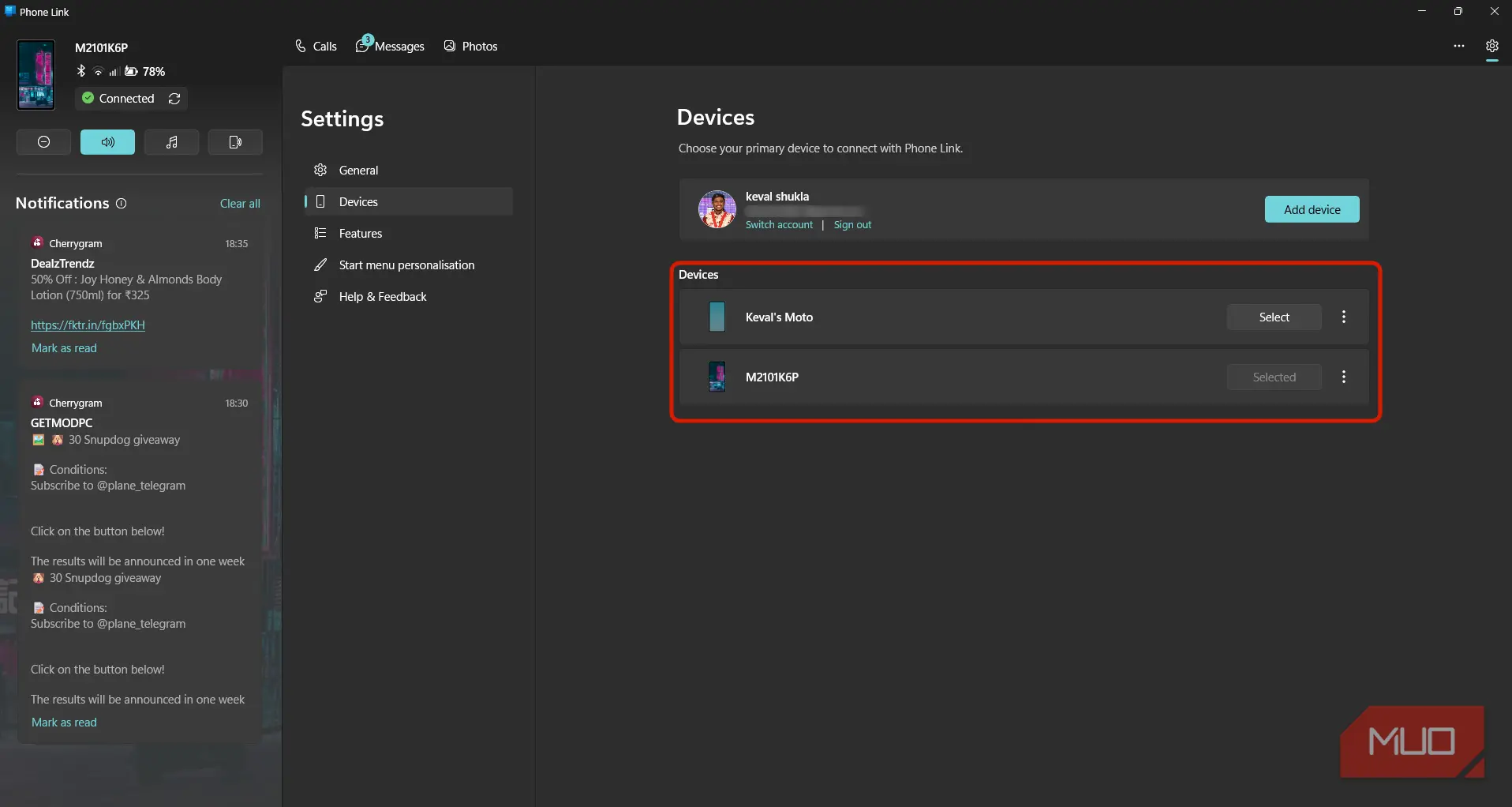Click the battery 78% indicator
The image size is (1512, 807).
pos(145,72)
